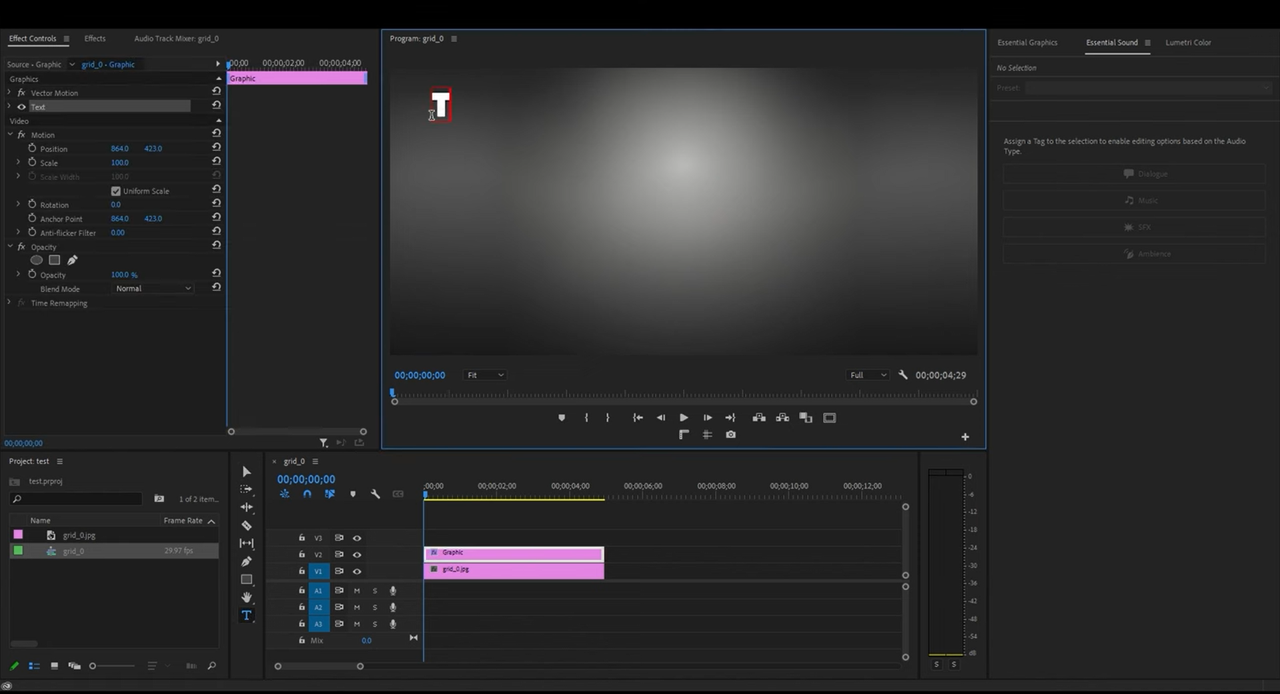Toggle lock on track V2

[x=302, y=555]
